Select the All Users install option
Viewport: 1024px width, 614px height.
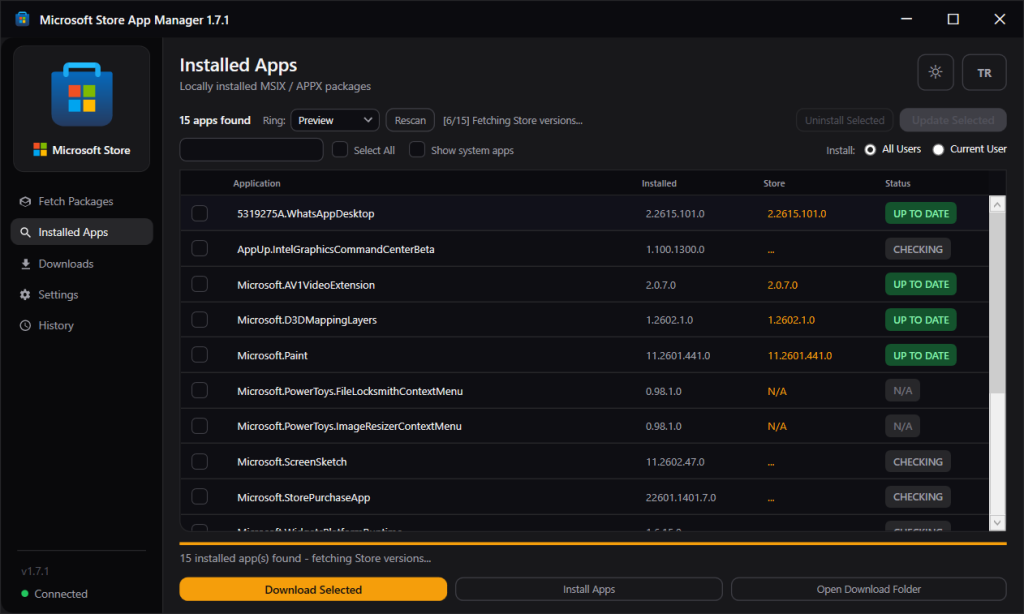pos(870,150)
